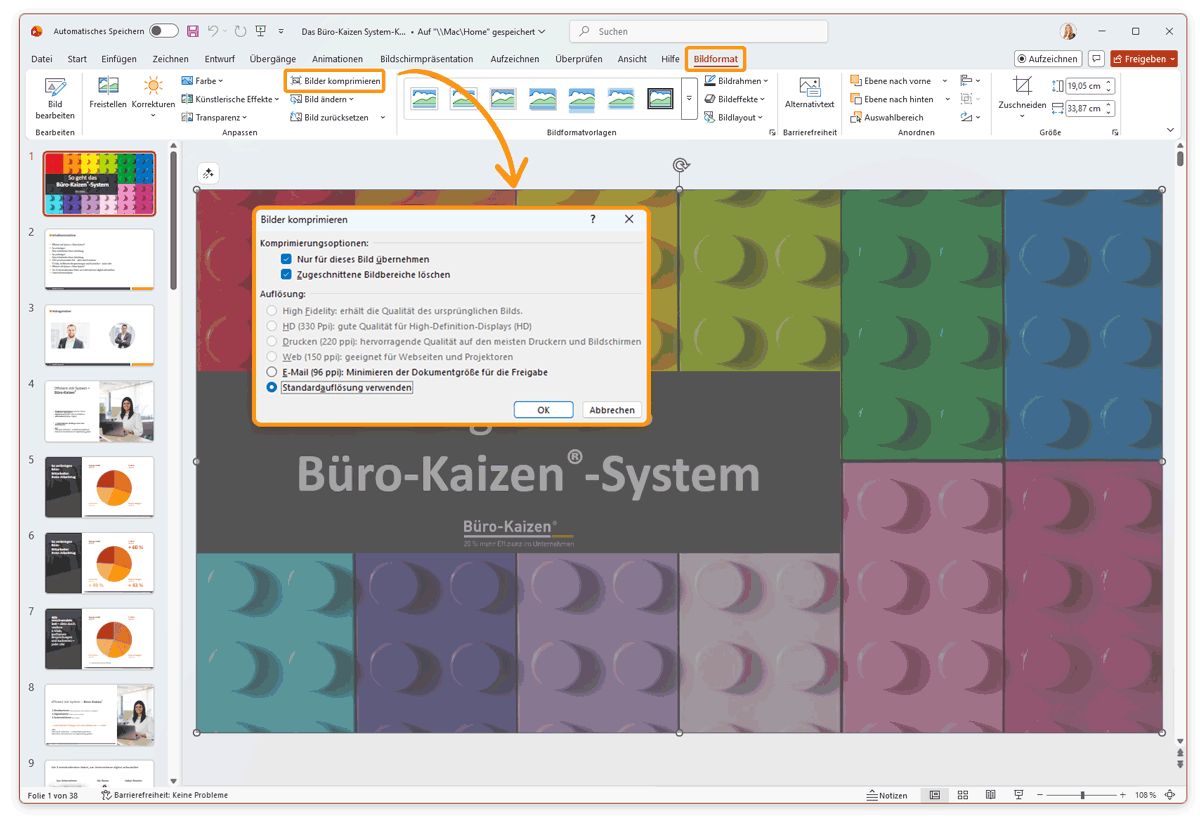Select slide 5 thumbnail in the panel
Image resolution: width=1200 pixels, height=822 pixels.
pos(99,487)
